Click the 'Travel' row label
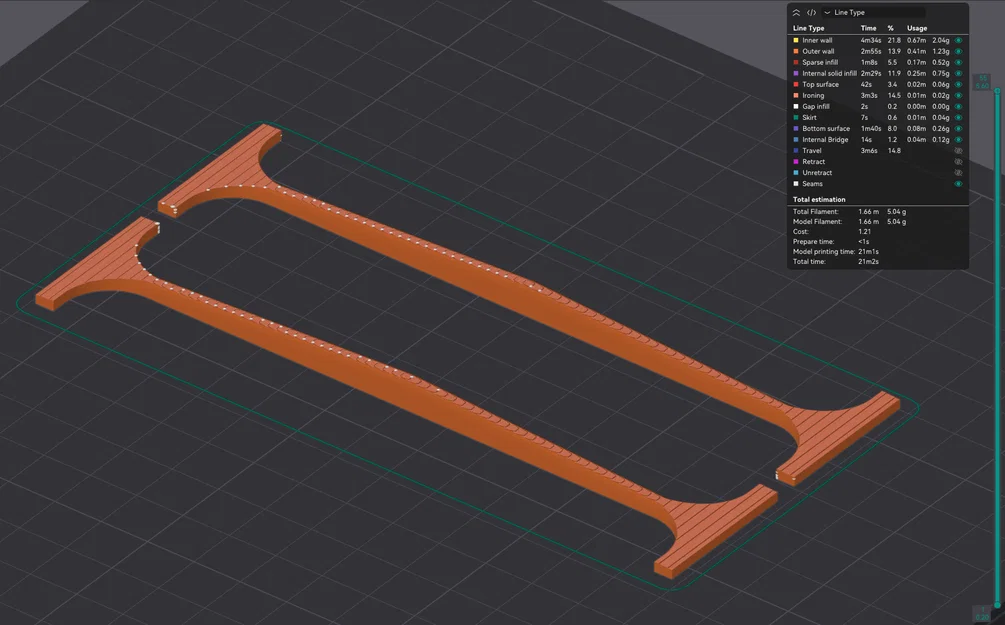This screenshot has width=1005, height=625. tap(811, 151)
